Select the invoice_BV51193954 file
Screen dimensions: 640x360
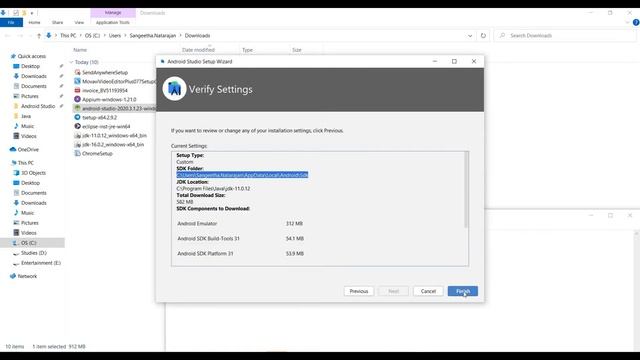[x=105, y=90]
